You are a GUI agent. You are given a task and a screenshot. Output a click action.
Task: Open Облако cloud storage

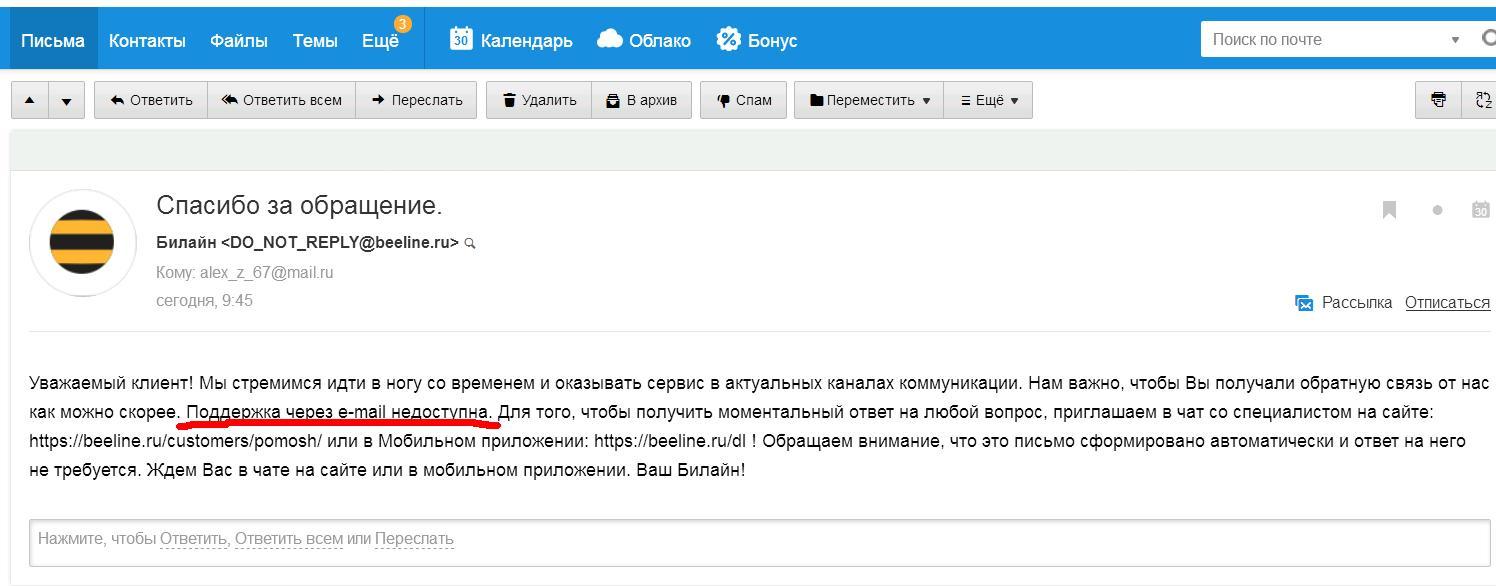click(644, 40)
